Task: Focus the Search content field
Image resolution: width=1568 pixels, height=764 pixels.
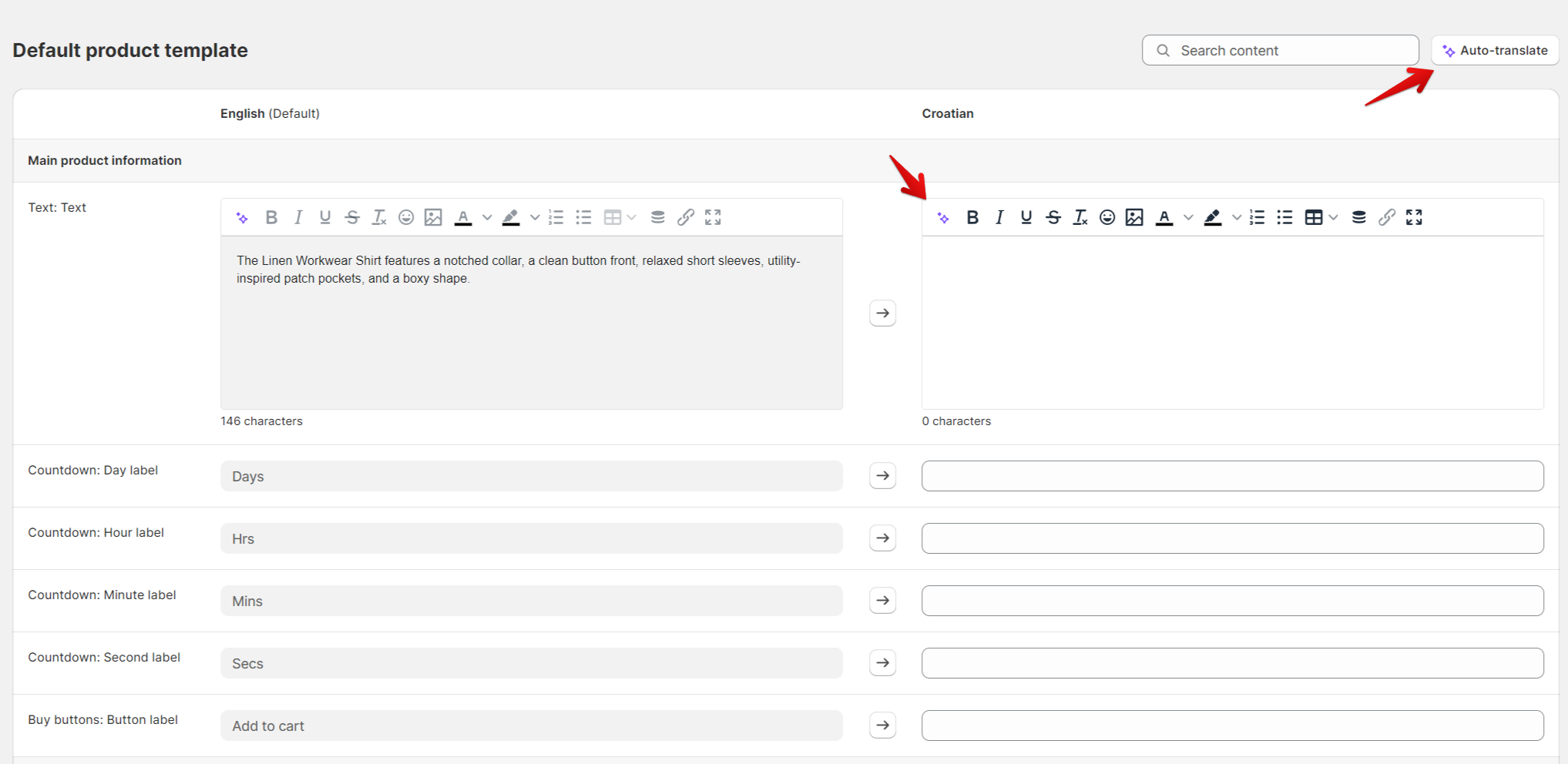Action: pos(1280,50)
